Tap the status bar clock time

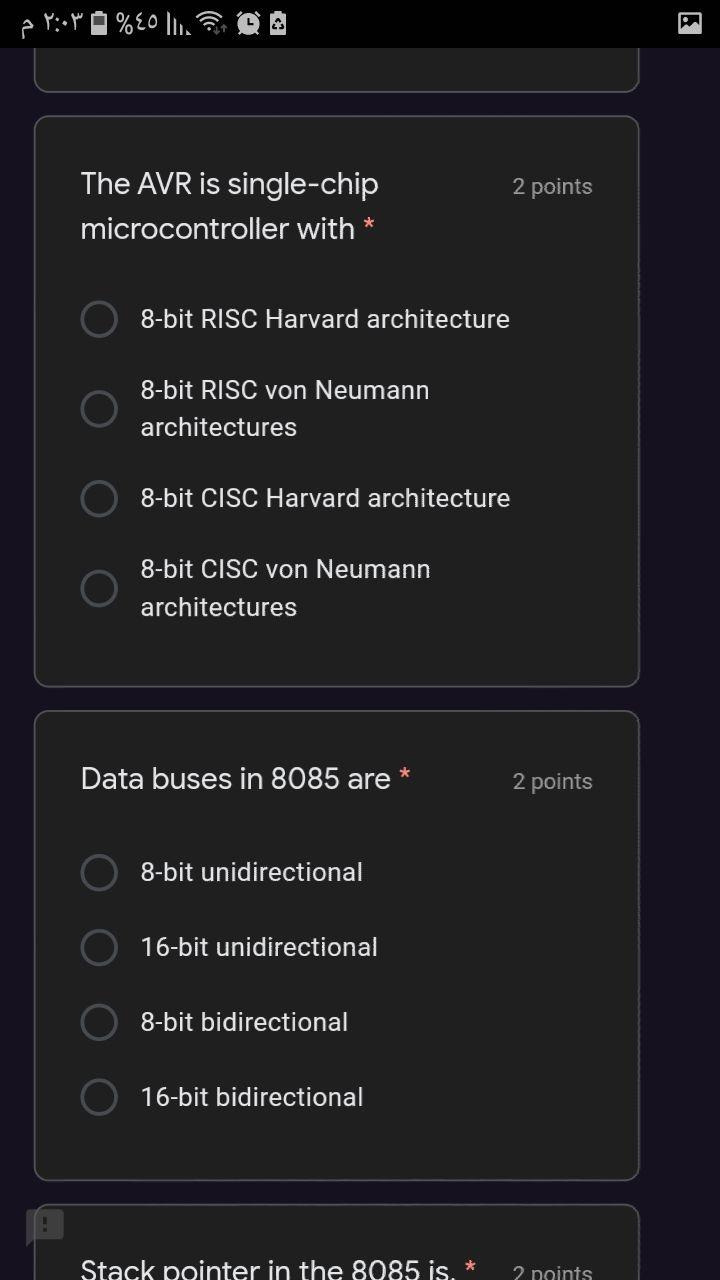coord(53,23)
